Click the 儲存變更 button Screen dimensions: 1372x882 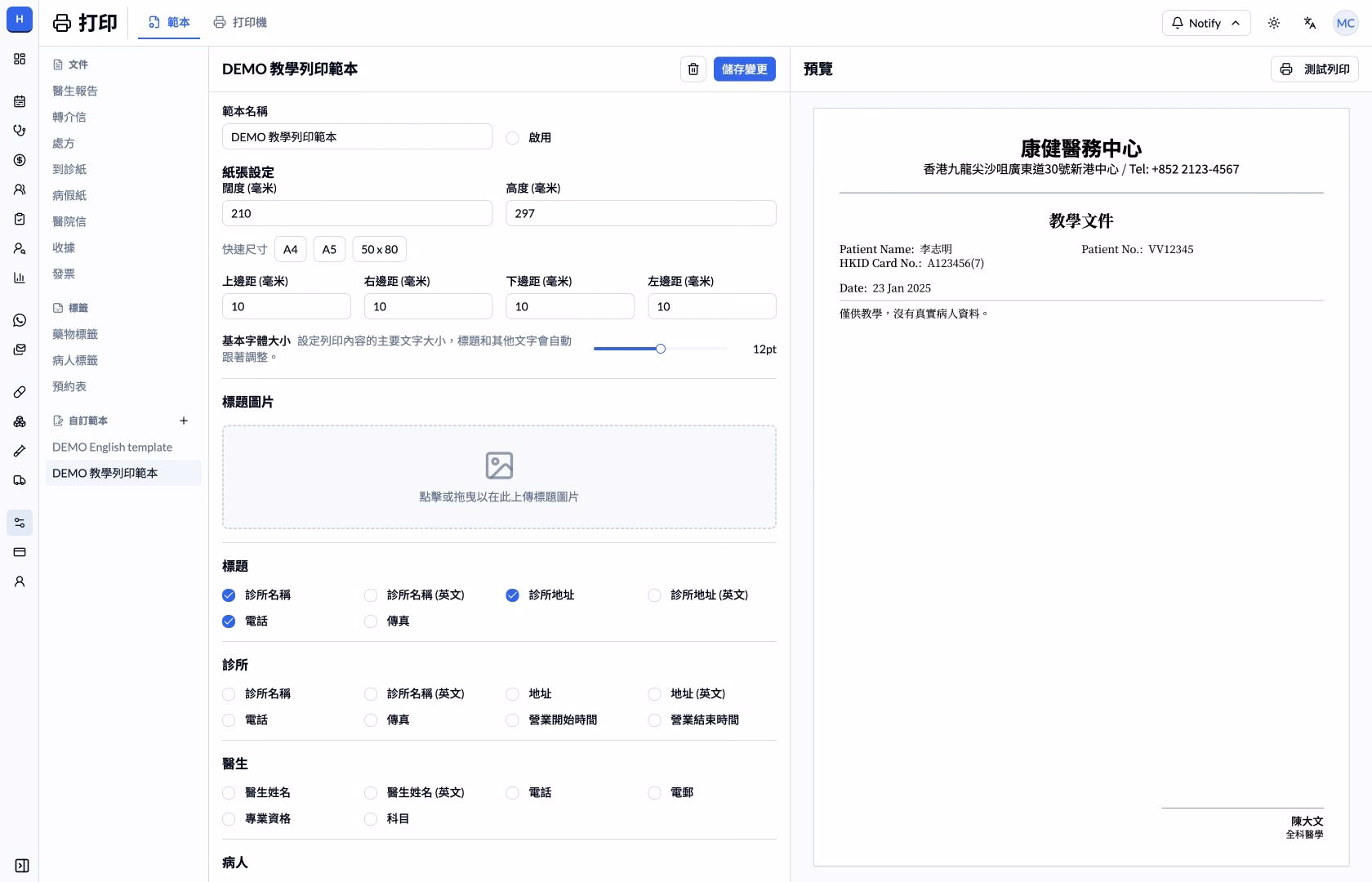pyautogui.click(x=745, y=69)
